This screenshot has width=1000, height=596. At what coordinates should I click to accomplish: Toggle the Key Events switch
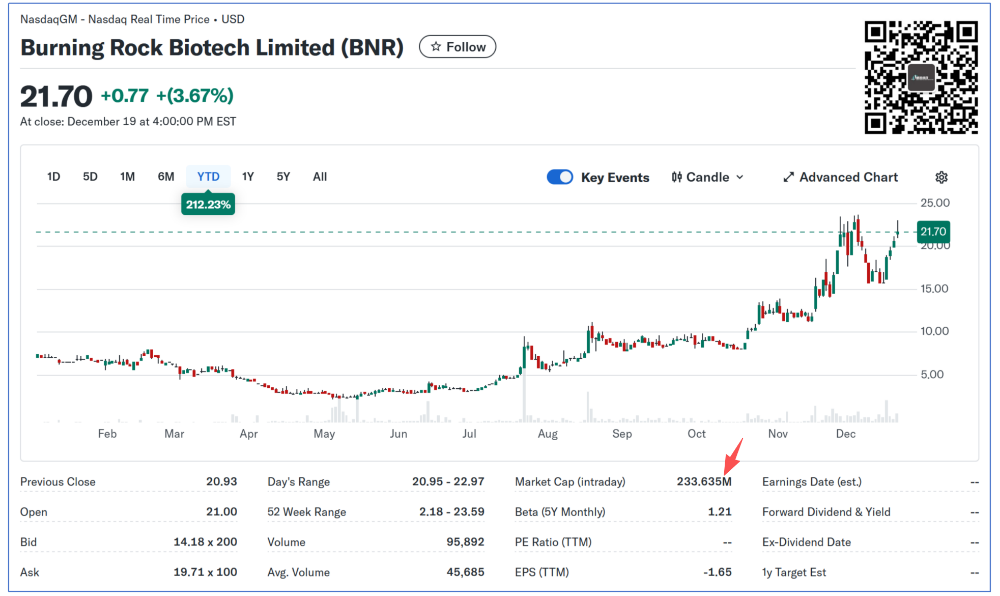click(x=560, y=177)
